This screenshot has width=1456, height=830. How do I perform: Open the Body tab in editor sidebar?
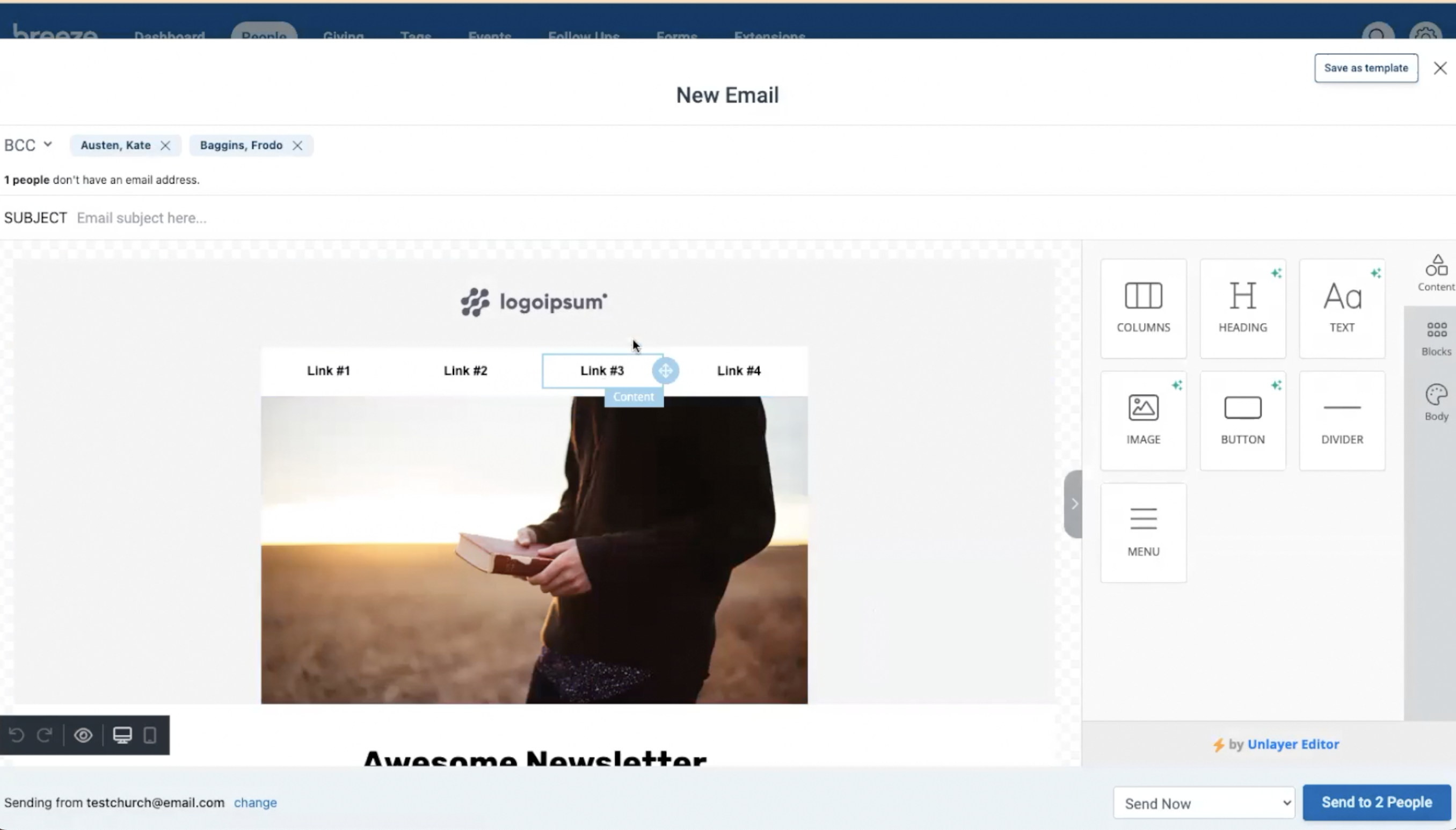click(1436, 403)
